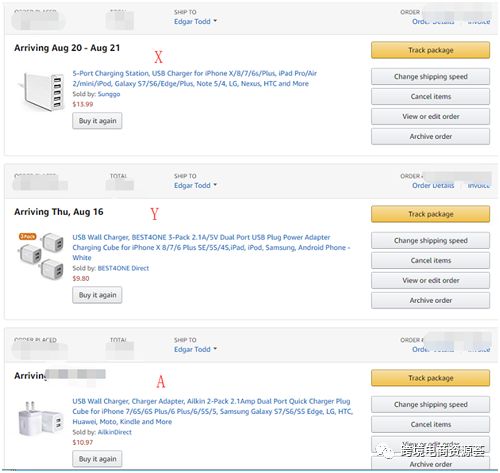The width and height of the screenshot is (500, 473).
Task: Archive the 5-Port Charging Station order
Action: click(x=430, y=136)
